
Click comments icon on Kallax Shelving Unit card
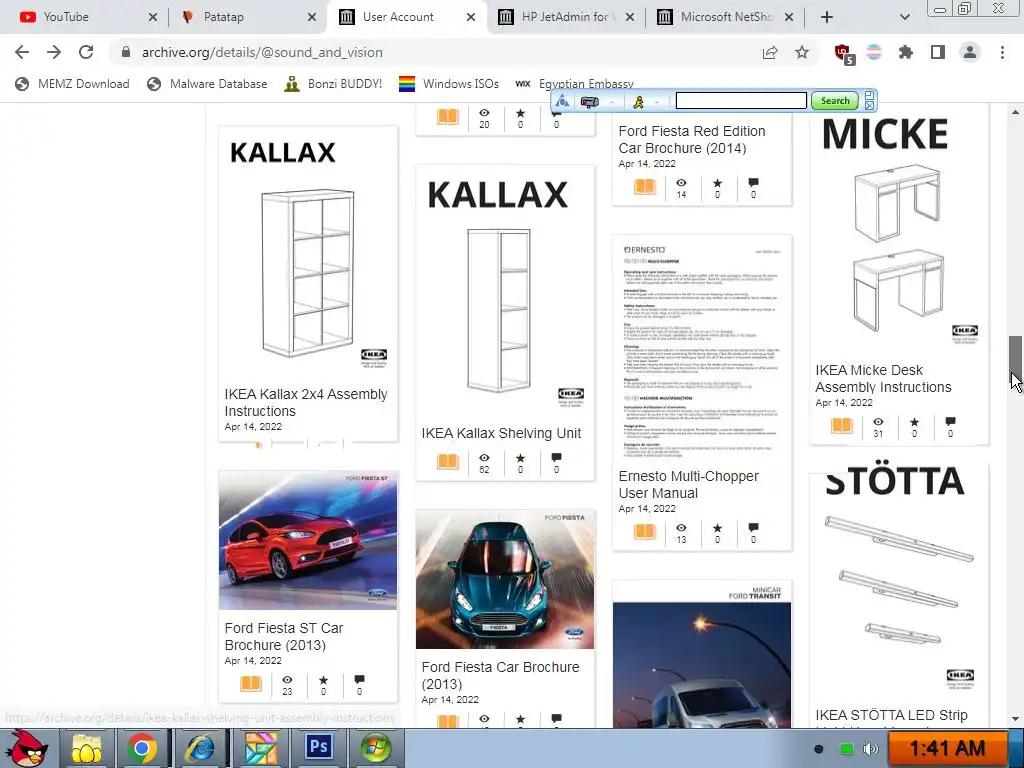tap(556, 458)
